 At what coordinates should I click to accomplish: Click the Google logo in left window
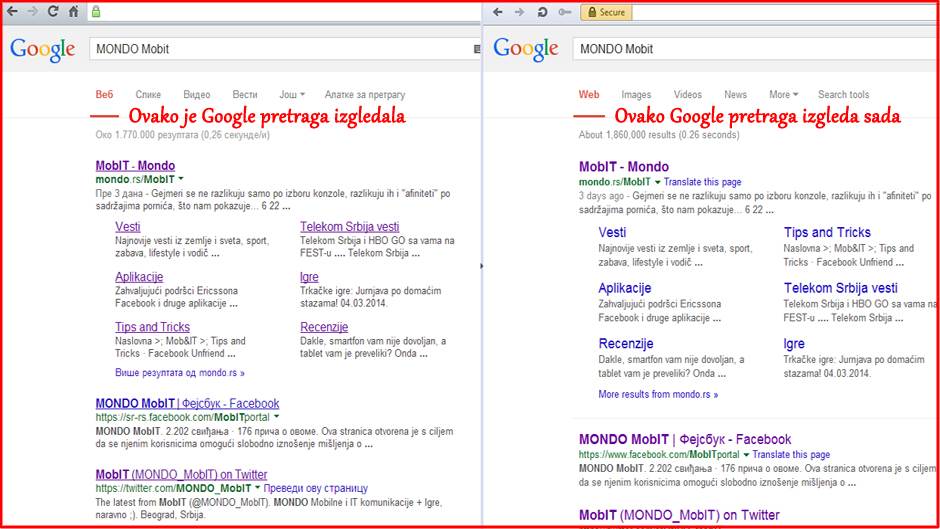[x=43, y=49]
